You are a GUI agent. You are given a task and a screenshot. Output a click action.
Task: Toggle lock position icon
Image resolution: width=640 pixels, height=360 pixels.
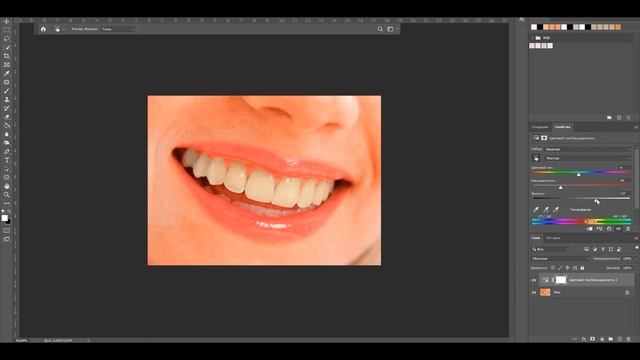tap(567, 268)
